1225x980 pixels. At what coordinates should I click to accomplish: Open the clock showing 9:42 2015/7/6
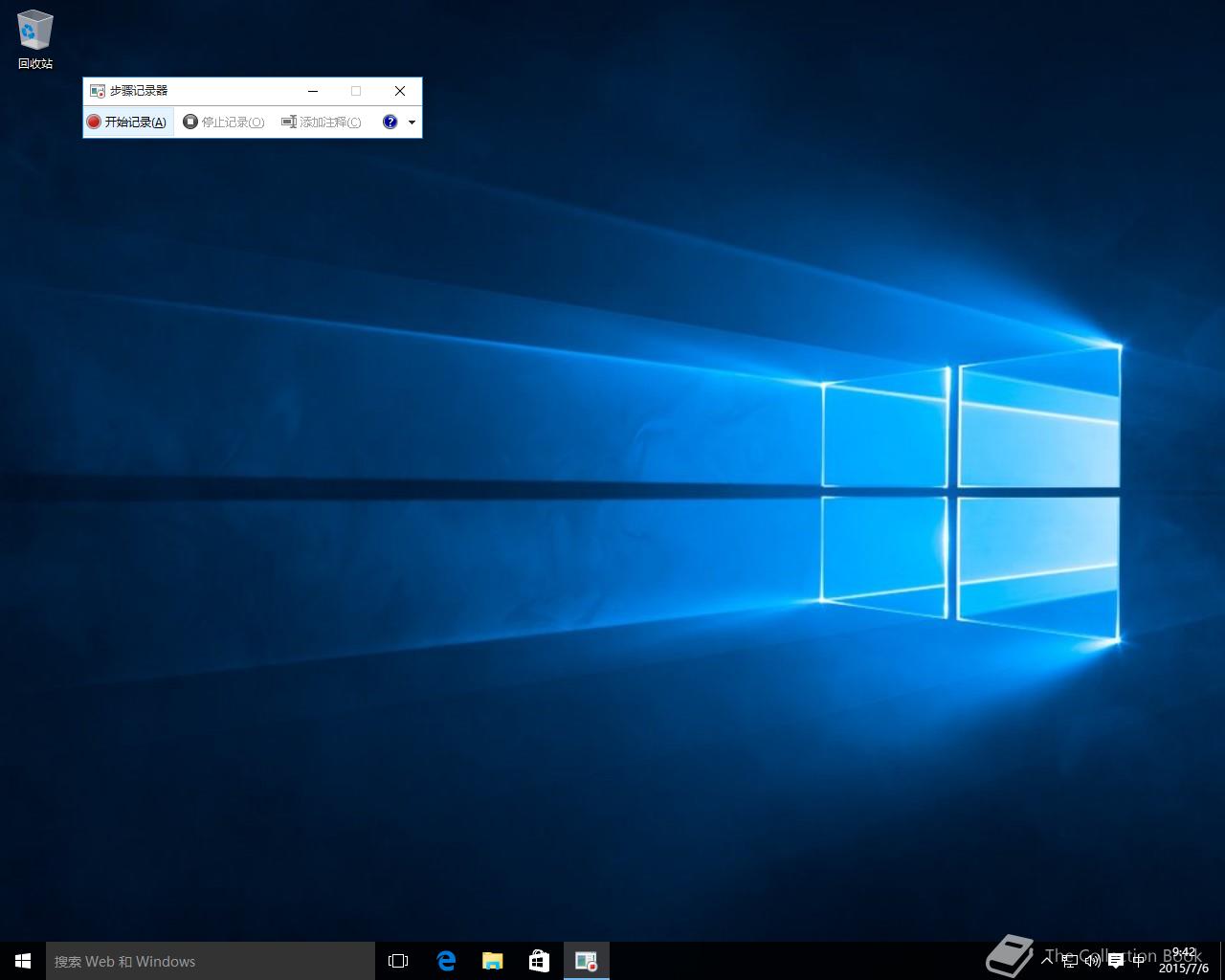(x=1184, y=961)
